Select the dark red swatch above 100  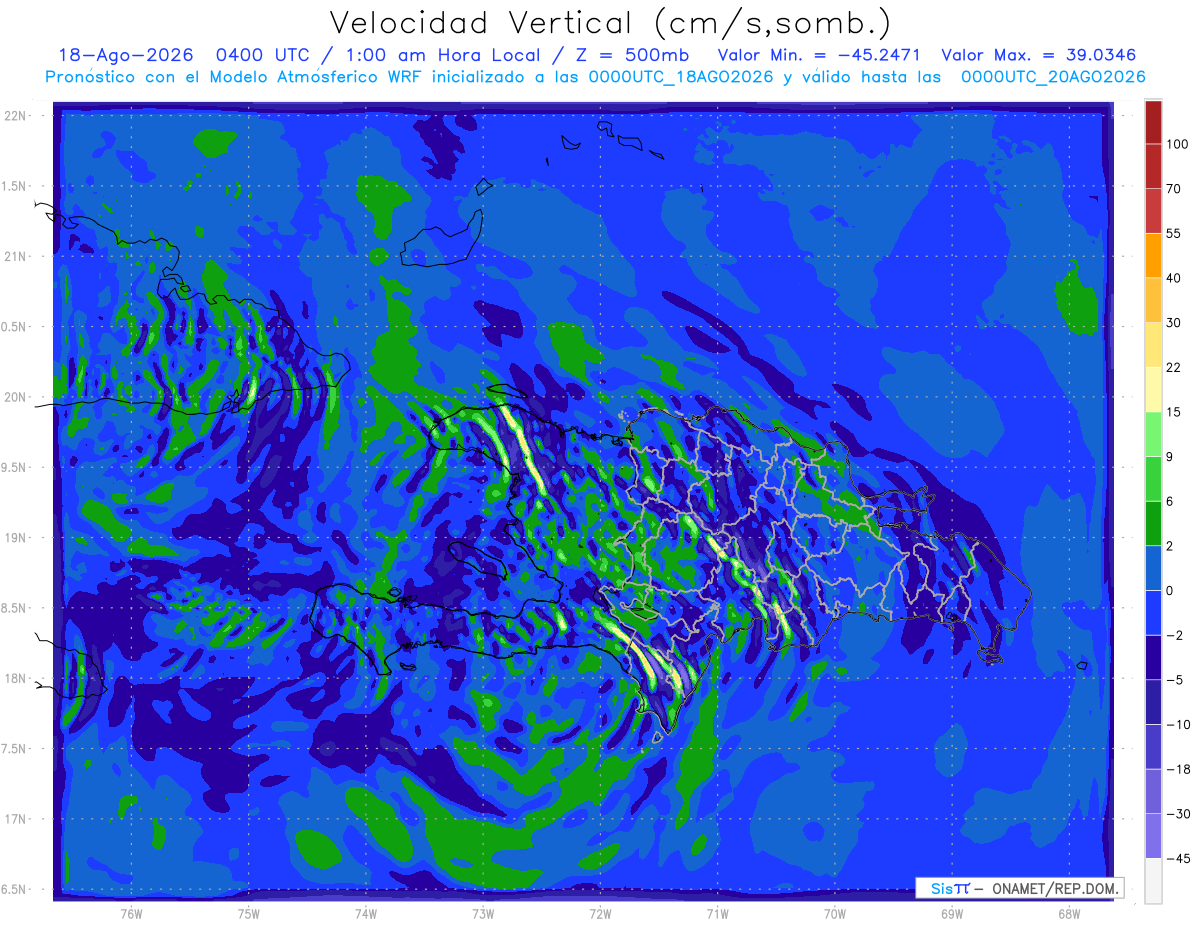[x=1153, y=122]
